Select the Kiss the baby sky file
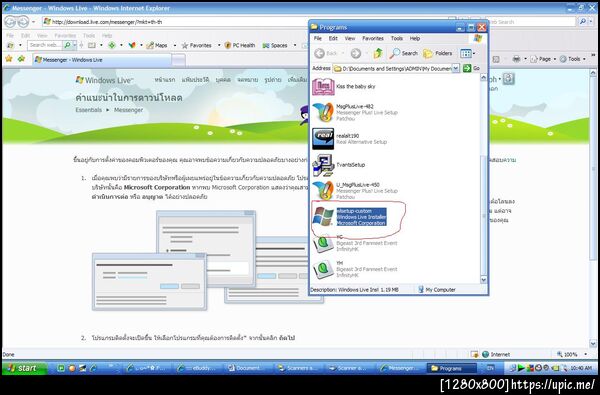600x395 pixels. pyautogui.click(x=344, y=87)
